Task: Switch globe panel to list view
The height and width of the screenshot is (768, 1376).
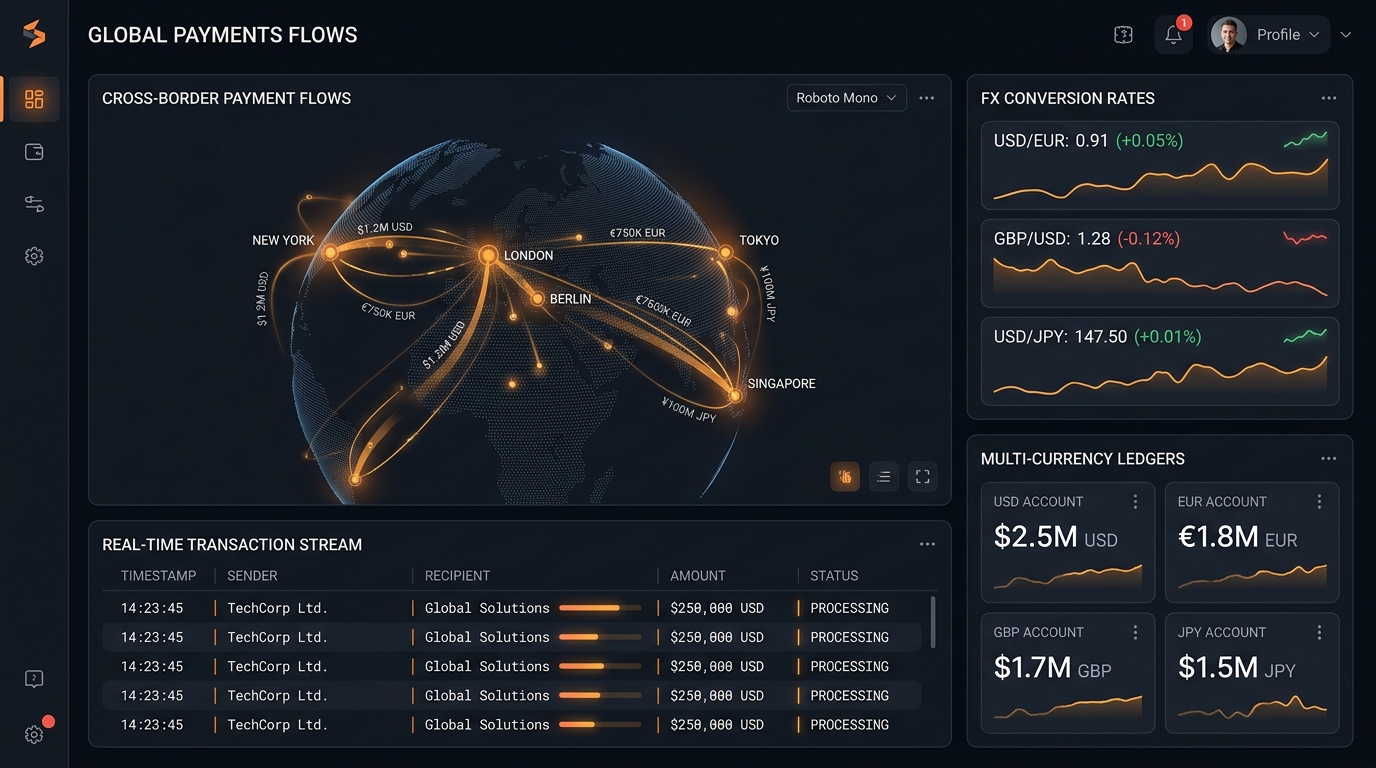Action: point(884,477)
